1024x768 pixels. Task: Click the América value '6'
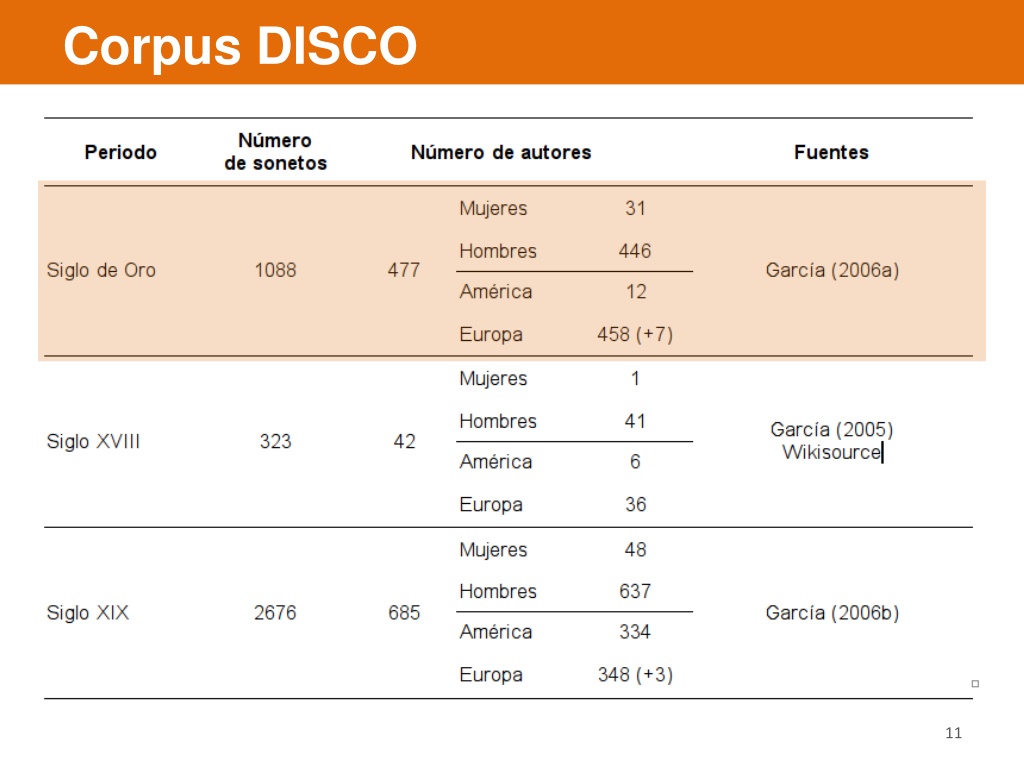coord(635,462)
